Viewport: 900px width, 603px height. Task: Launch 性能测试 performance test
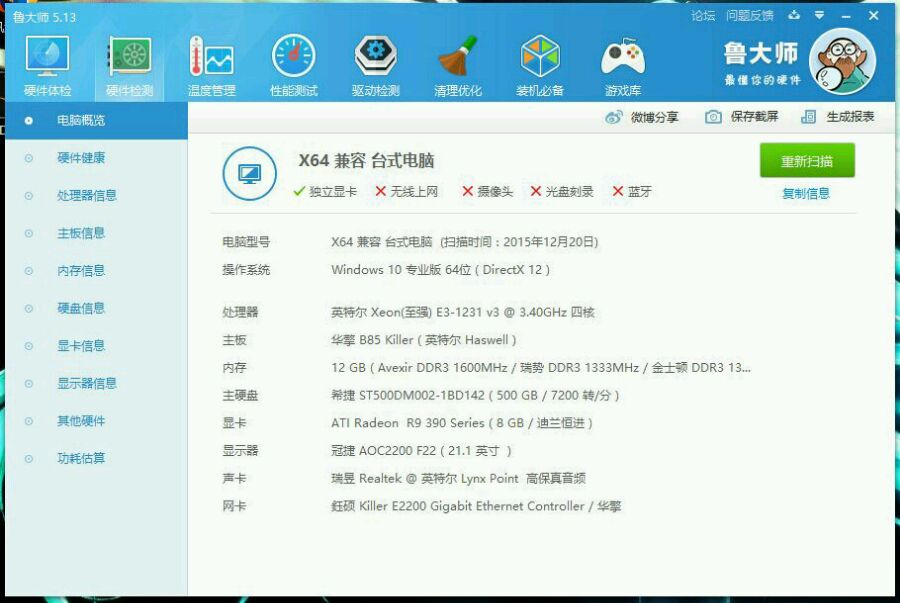(x=293, y=65)
